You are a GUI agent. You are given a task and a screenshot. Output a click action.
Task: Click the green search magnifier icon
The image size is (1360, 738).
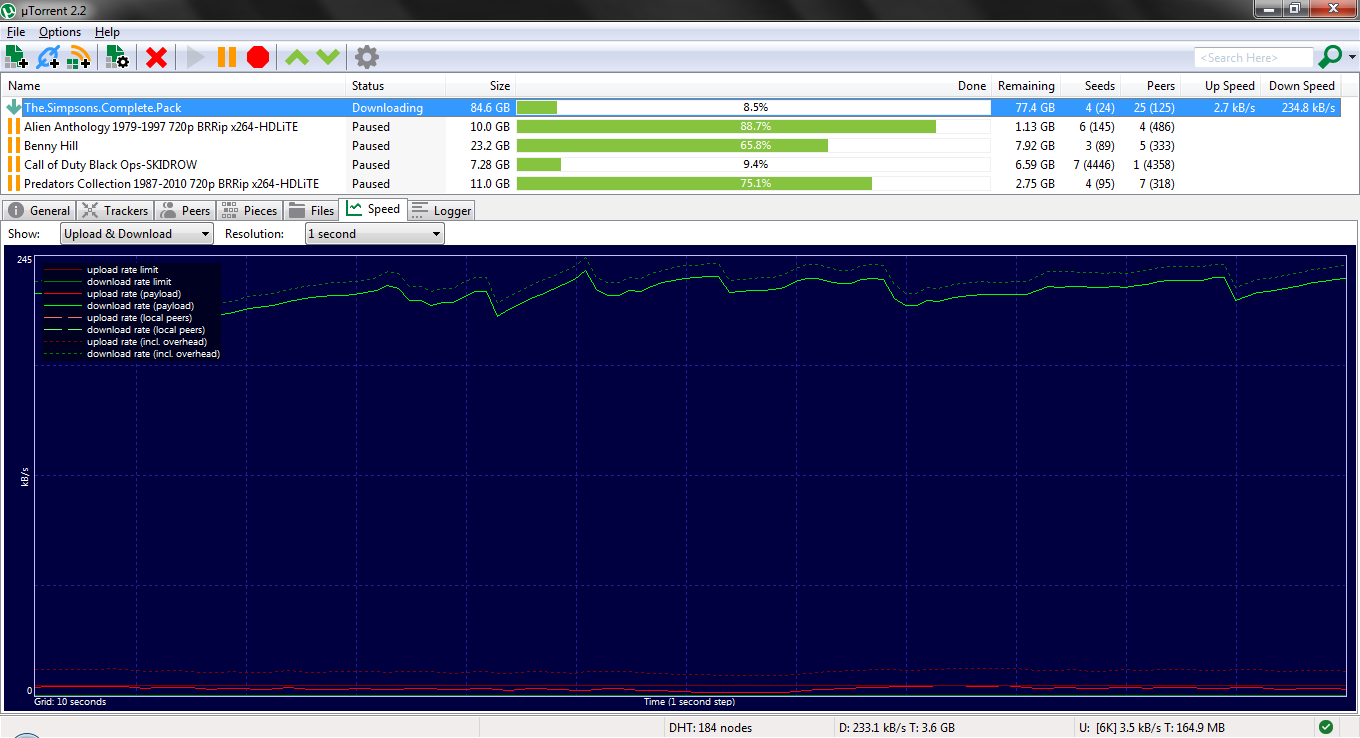(1331, 57)
